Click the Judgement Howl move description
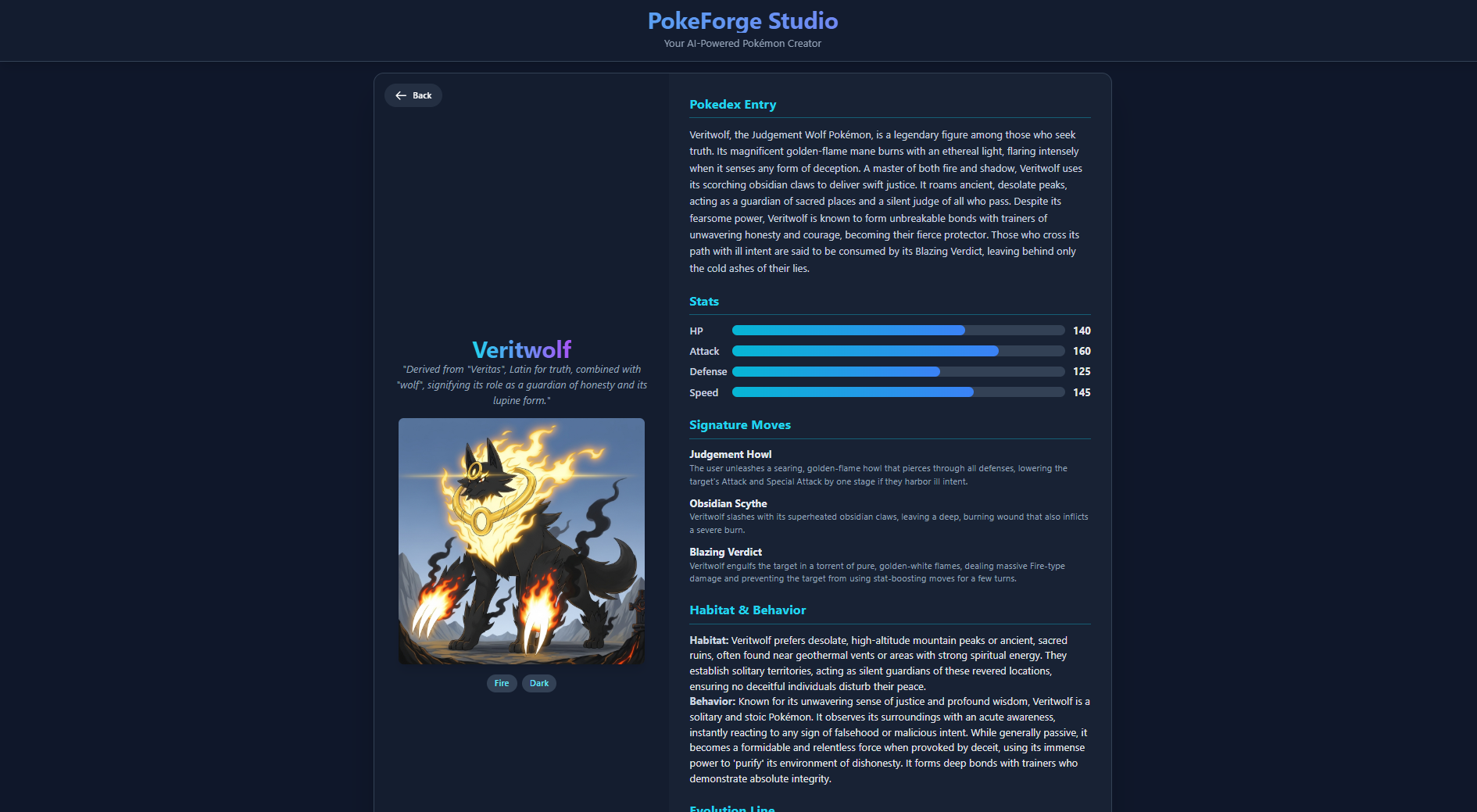 pyautogui.click(x=878, y=475)
